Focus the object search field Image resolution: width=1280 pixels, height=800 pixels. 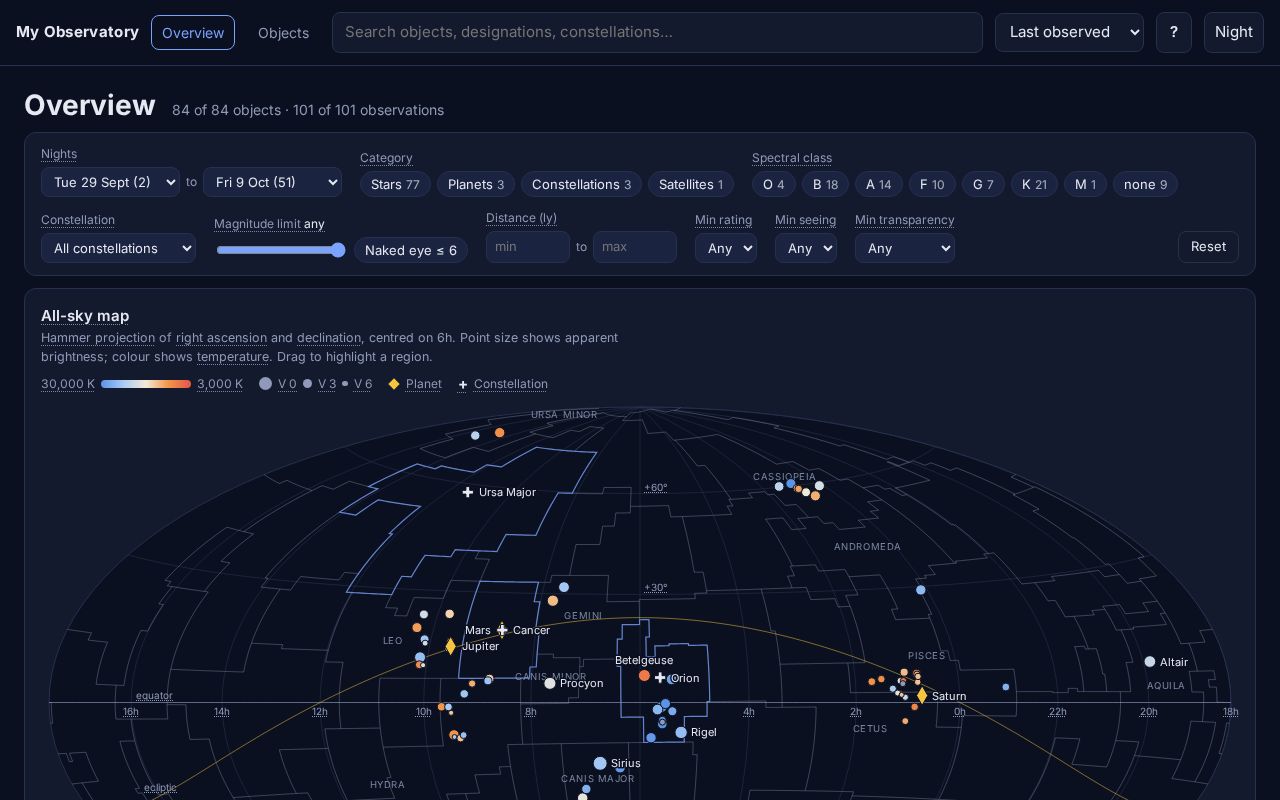(x=657, y=32)
